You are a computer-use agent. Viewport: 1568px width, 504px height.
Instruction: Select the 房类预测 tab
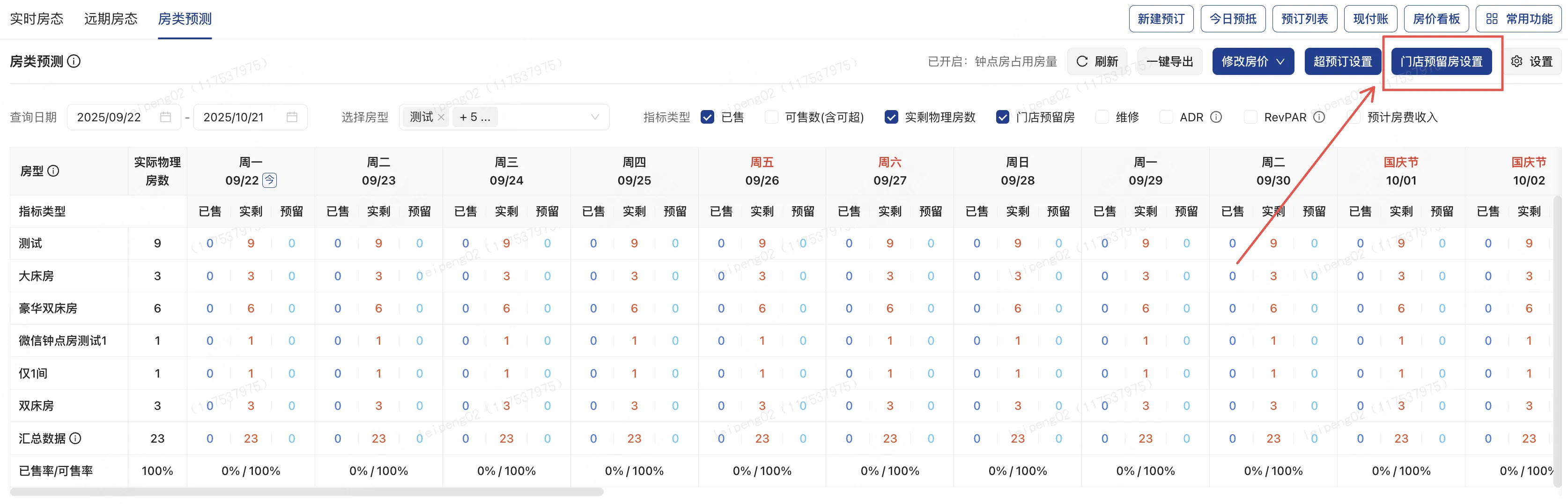tap(185, 19)
